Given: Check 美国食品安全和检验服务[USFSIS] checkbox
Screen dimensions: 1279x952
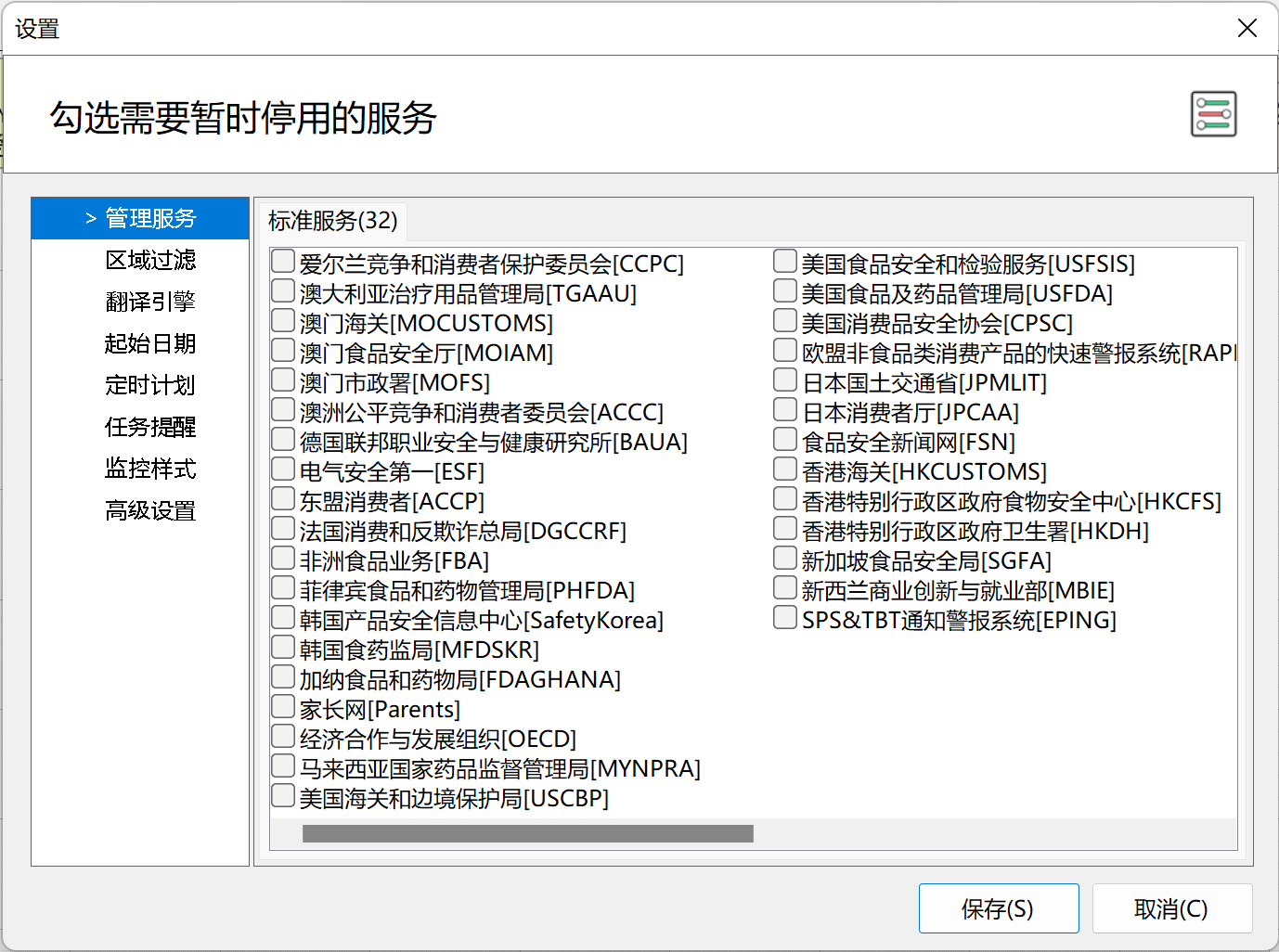Looking at the screenshot, I should point(785,262).
